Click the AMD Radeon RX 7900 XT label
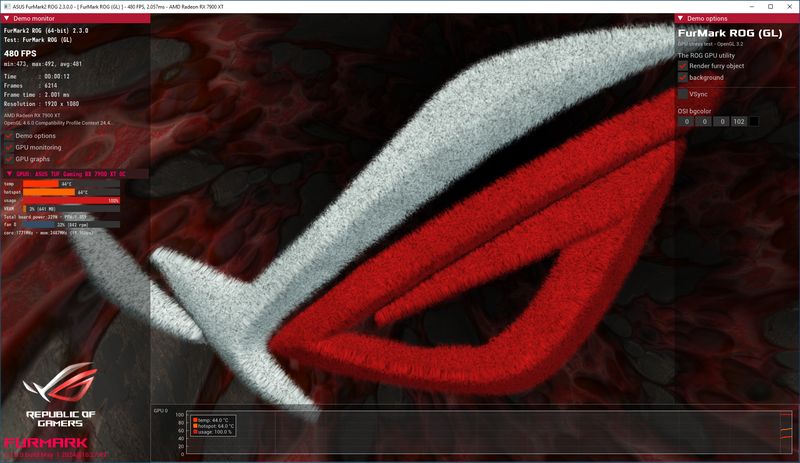This screenshot has width=800, height=463. click(32, 115)
